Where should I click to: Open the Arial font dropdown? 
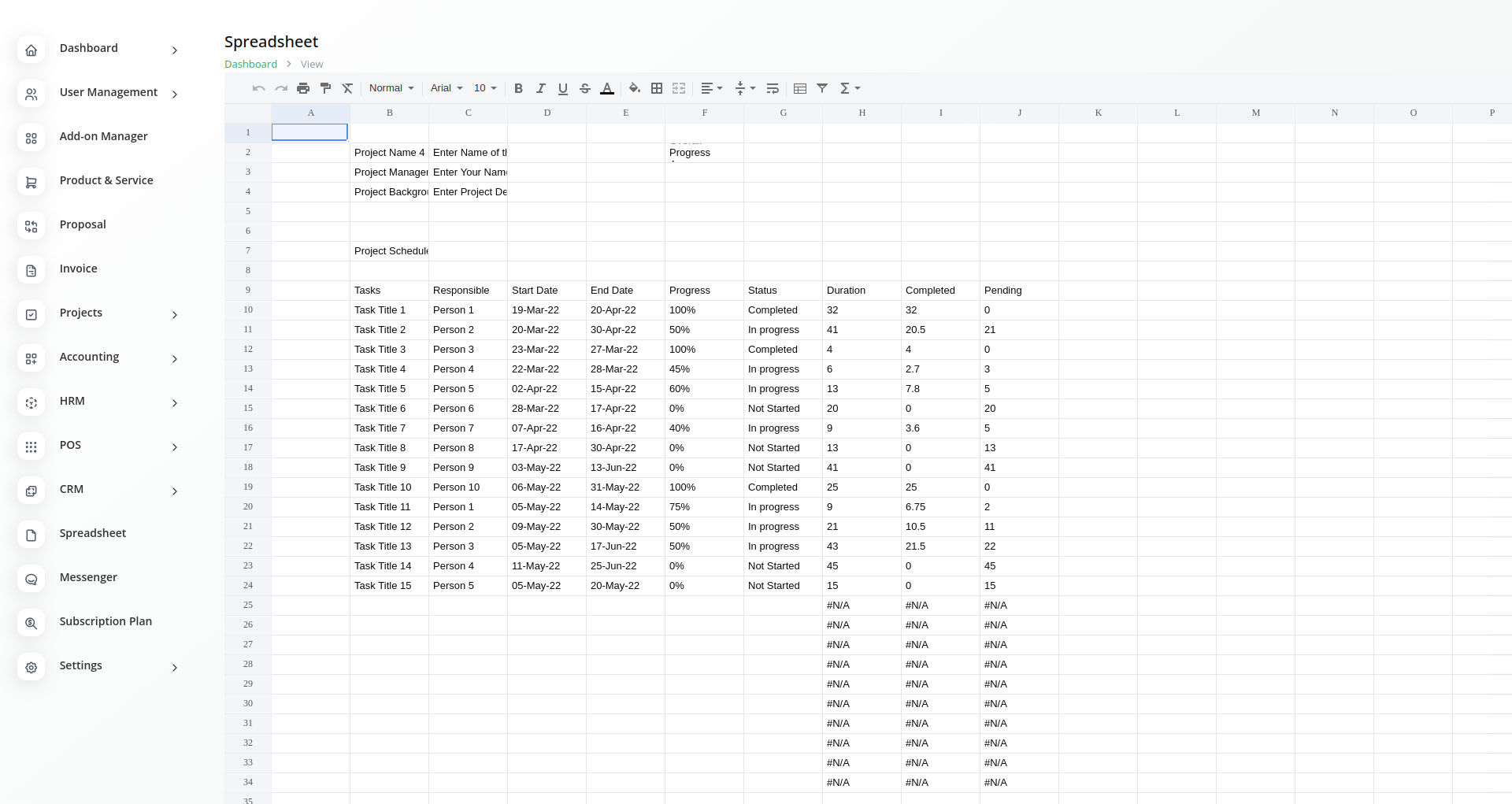447,88
